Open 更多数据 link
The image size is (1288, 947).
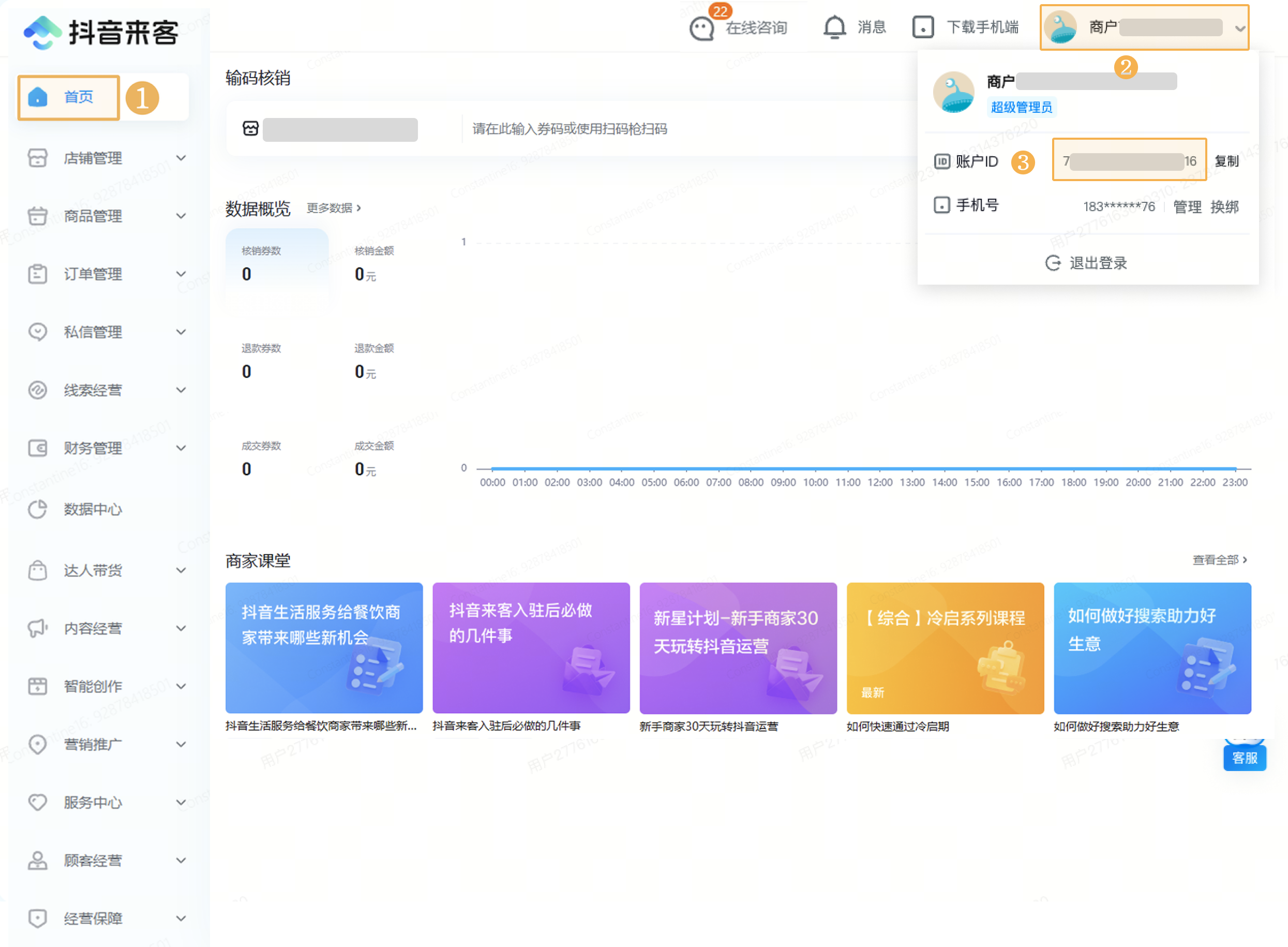pyautogui.click(x=334, y=208)
